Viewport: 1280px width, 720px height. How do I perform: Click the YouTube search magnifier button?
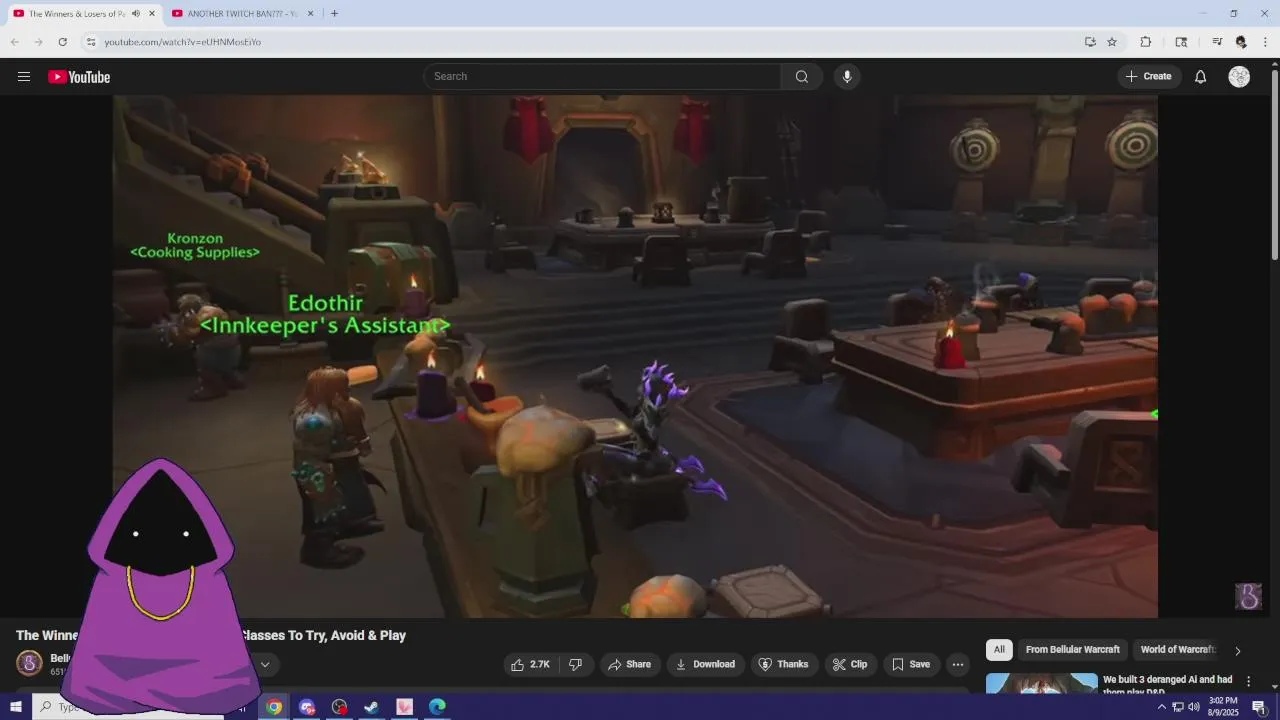click(x=802, y=77)
